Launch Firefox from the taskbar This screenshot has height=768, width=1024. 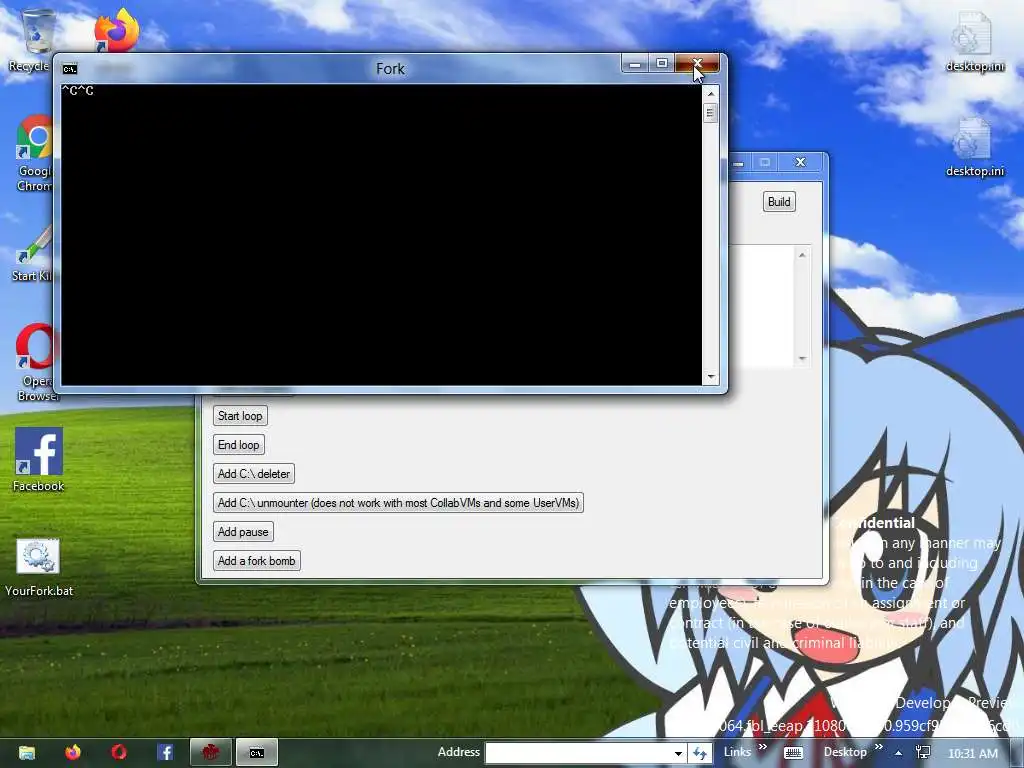coord(73,752)
